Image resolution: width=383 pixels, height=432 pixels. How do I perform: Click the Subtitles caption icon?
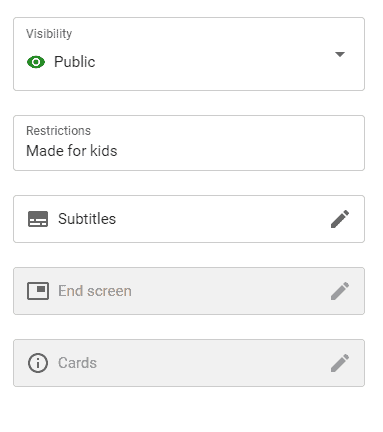pos(38,219)
